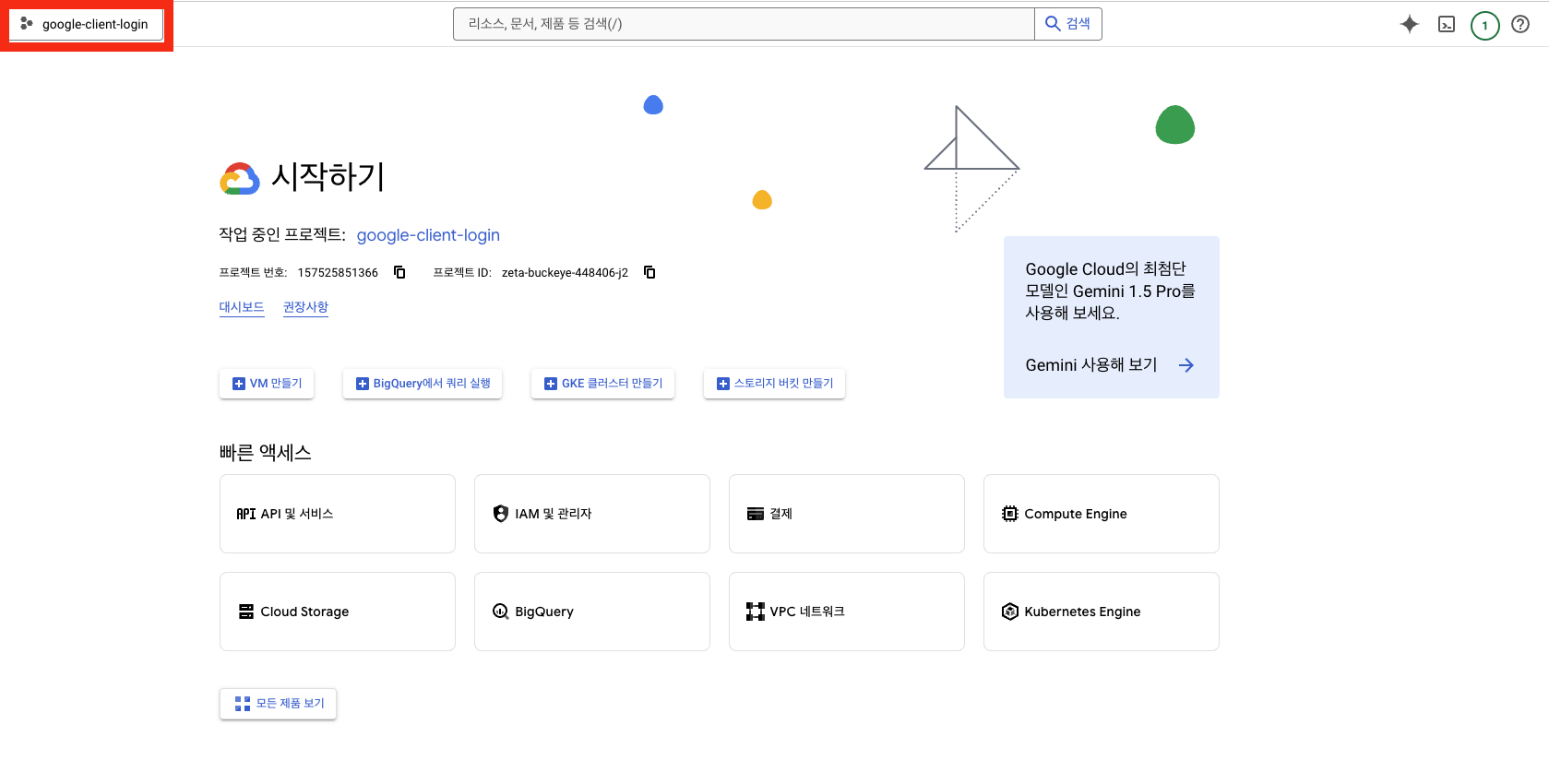
Task: Open the Kubernetes Engine quick access card
Action: (1101, 612)
